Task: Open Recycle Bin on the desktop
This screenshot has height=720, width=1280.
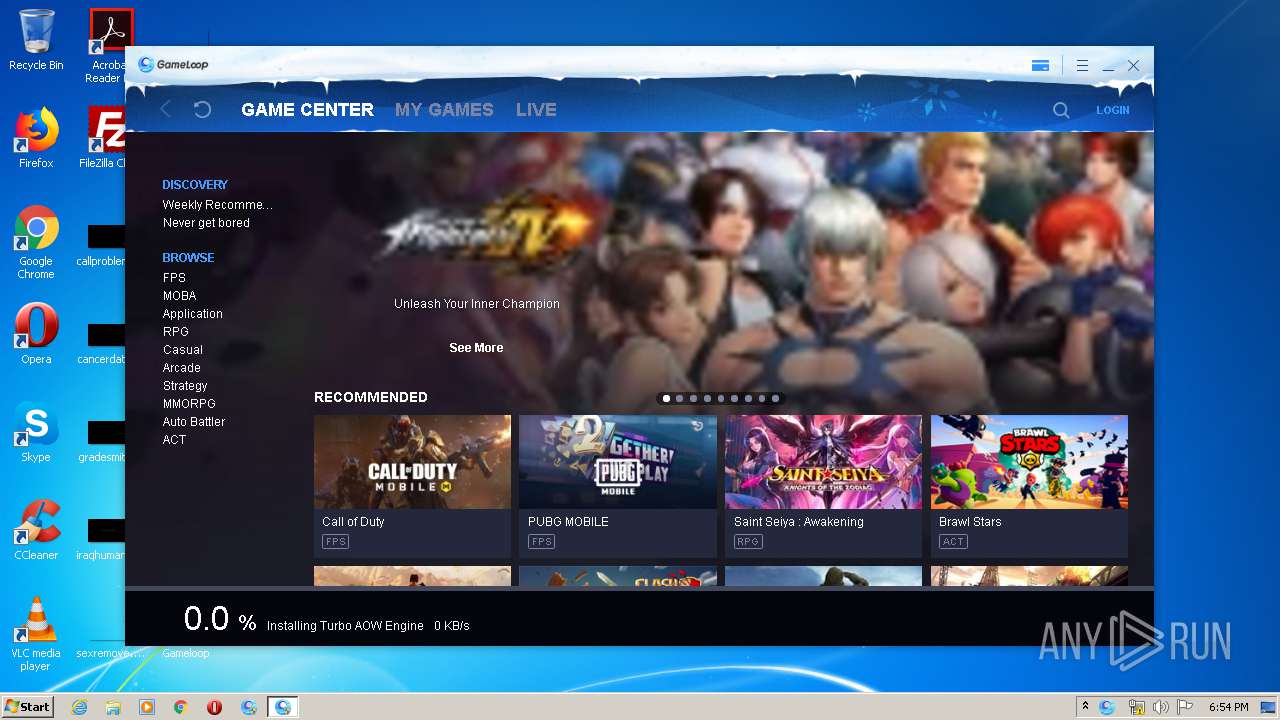Action: (36, 40)
